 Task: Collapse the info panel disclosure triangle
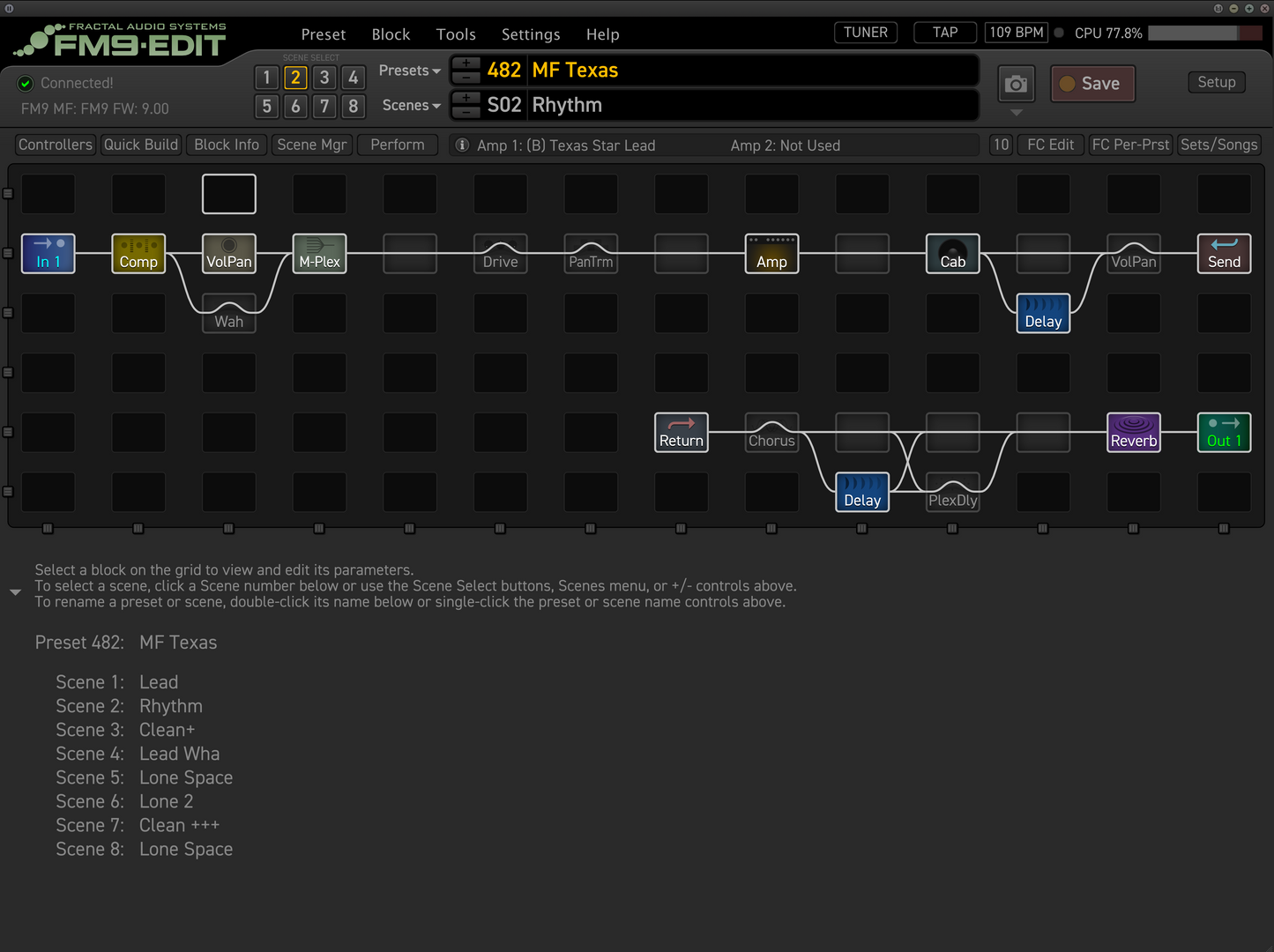[x=15, y=592]
